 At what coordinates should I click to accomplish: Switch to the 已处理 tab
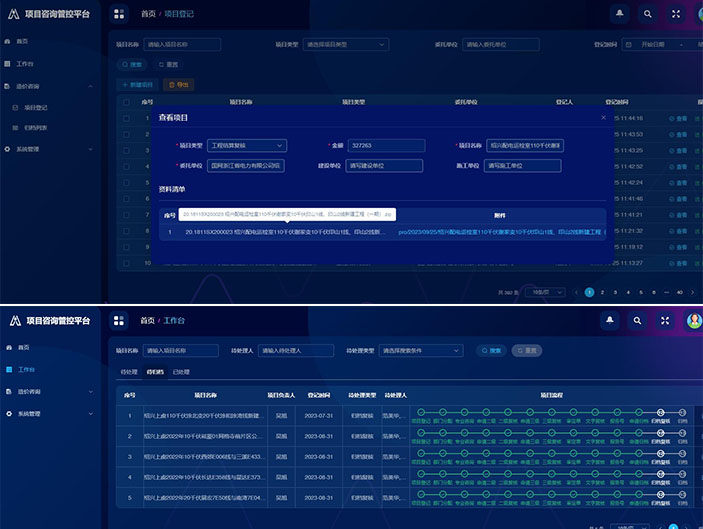(181, 372)
